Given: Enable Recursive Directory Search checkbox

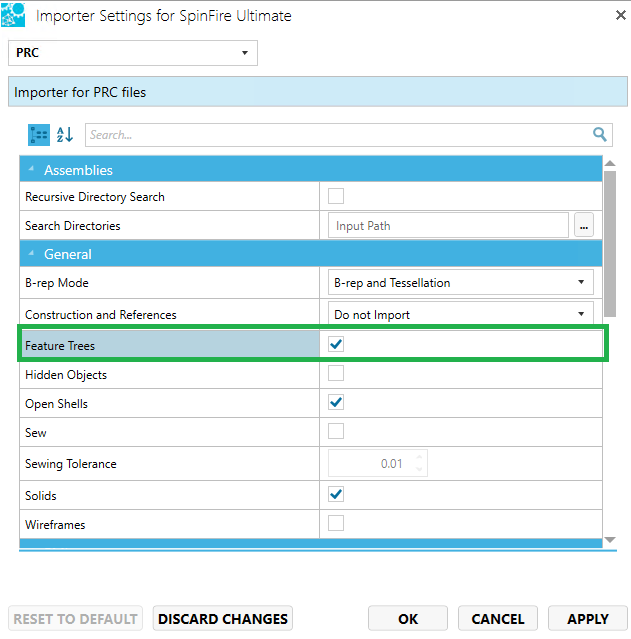Looking at the screenshot, I should click(x=336, y=196).
